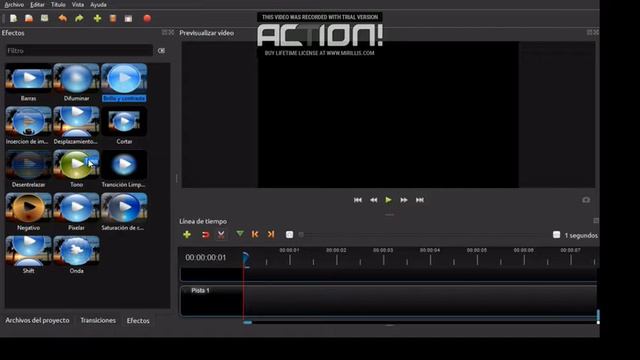Select the Efectos tab at the bottom
640x360 pixels.
tap(138, 321)
